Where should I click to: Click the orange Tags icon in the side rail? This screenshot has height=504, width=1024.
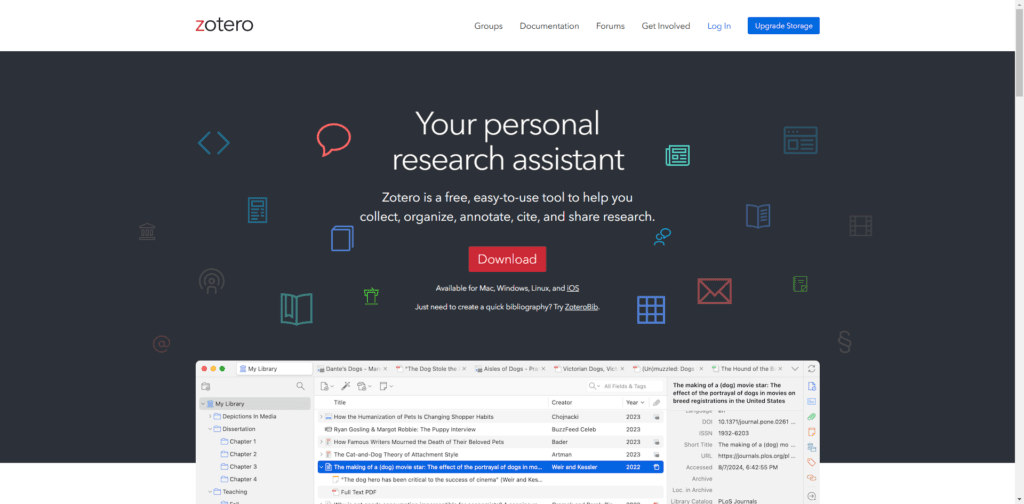click(812, 462)
